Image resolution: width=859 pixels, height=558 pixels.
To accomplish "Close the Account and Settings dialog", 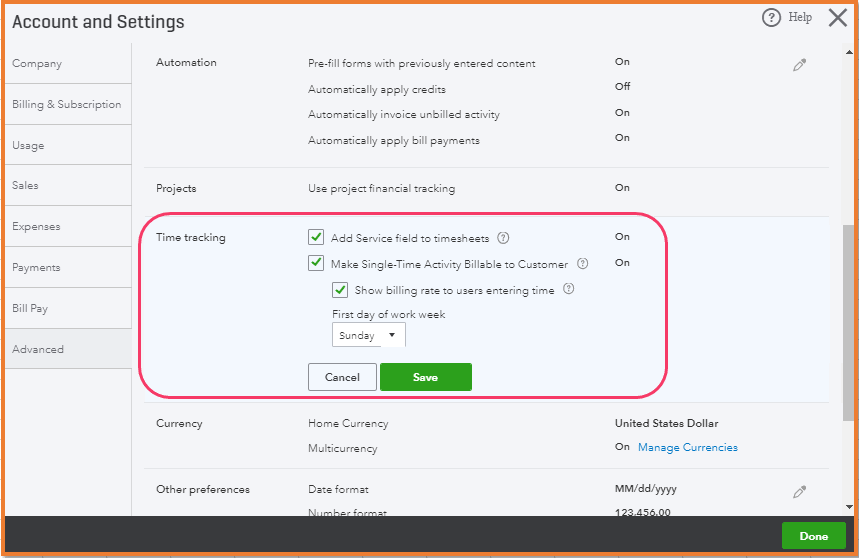I will coord(838,18).
